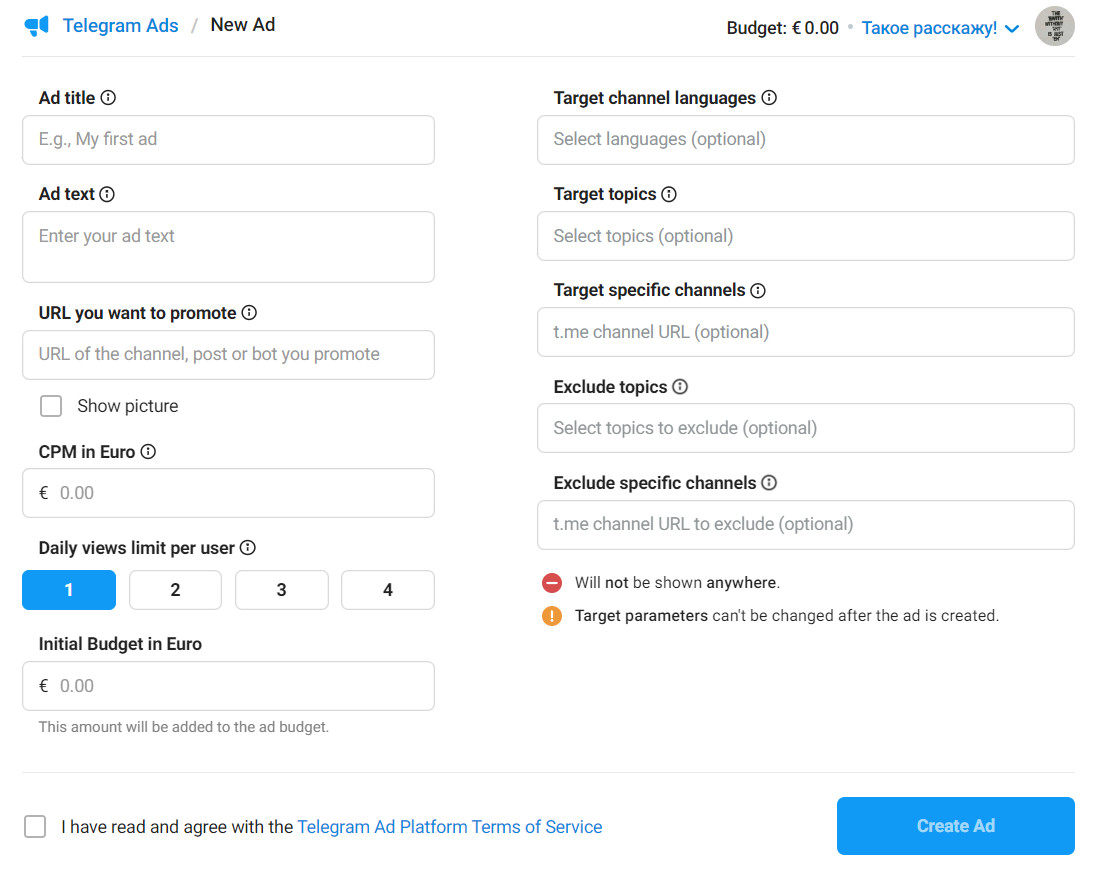Click the Initial Budget in Euro field
This screenshot has height=895, width=1105.
(x=228, y=686)
